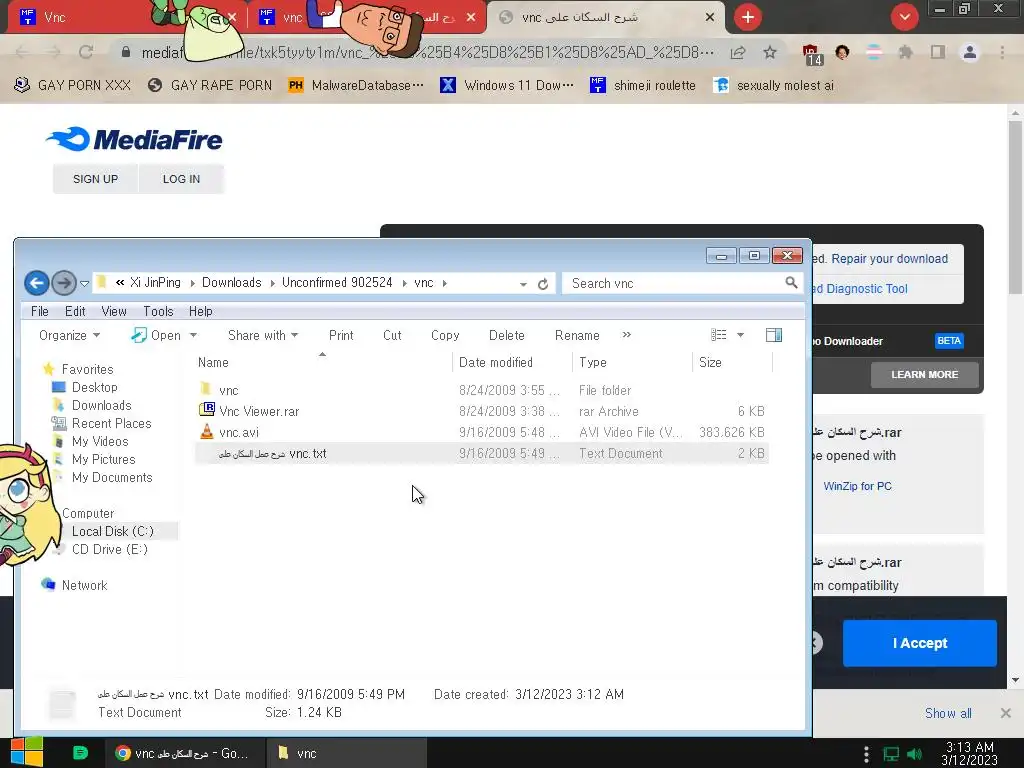Select CD Drive (E:) in navigation pane
Viewport: 1024px width, 768px height.
coord(109,549)
